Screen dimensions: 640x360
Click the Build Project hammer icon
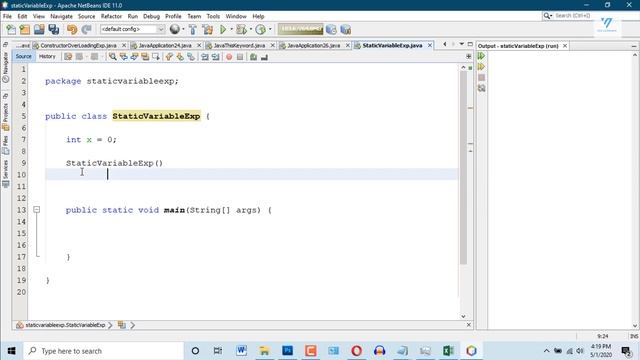click(x=193, y=29)
